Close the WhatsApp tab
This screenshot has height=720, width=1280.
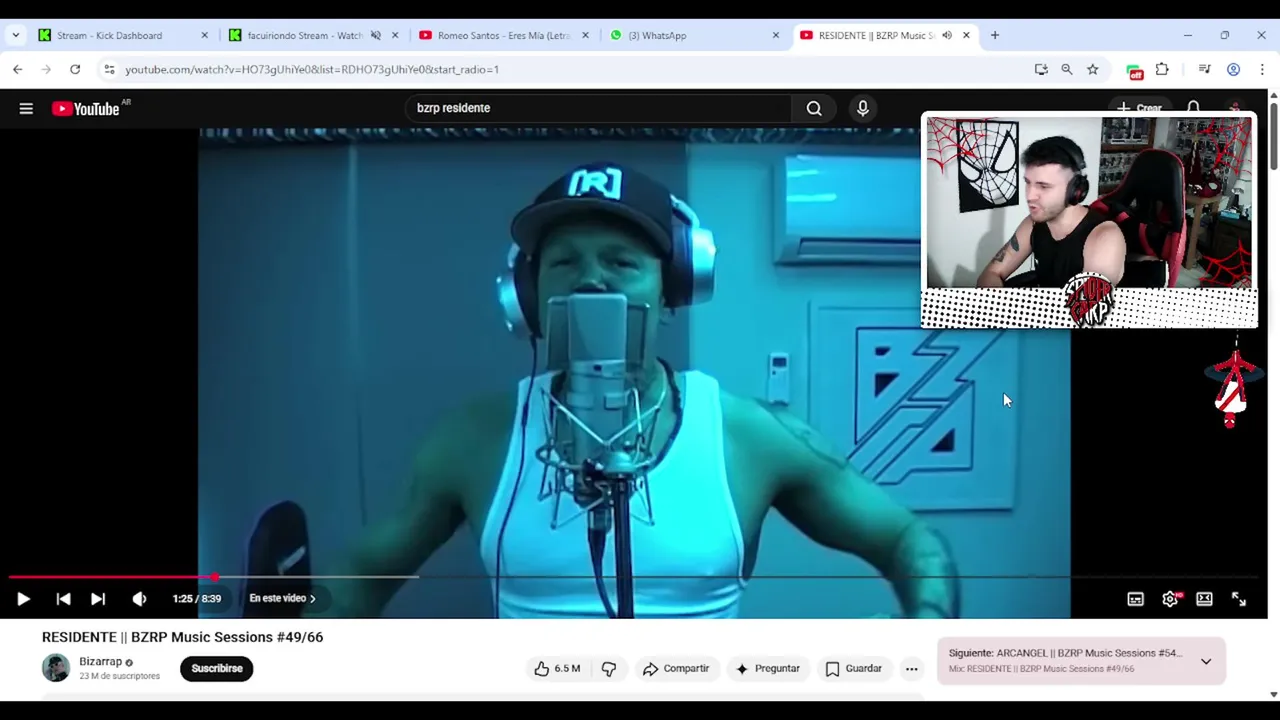tap(775, 35)
